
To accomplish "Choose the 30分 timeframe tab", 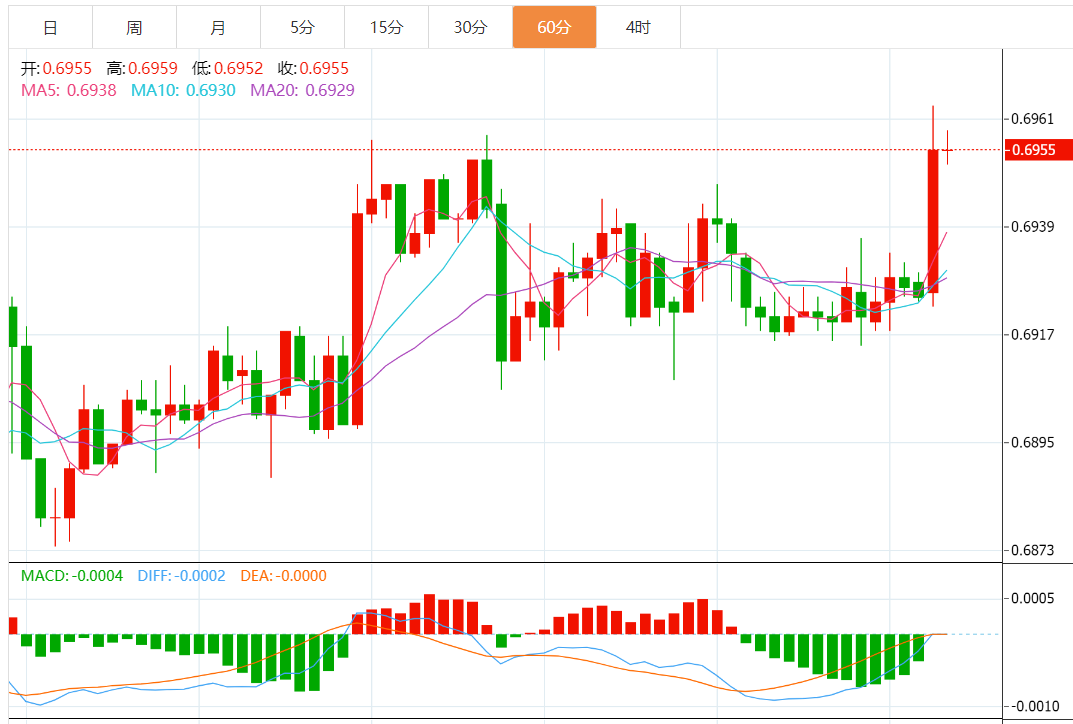I will pos(471,27).
